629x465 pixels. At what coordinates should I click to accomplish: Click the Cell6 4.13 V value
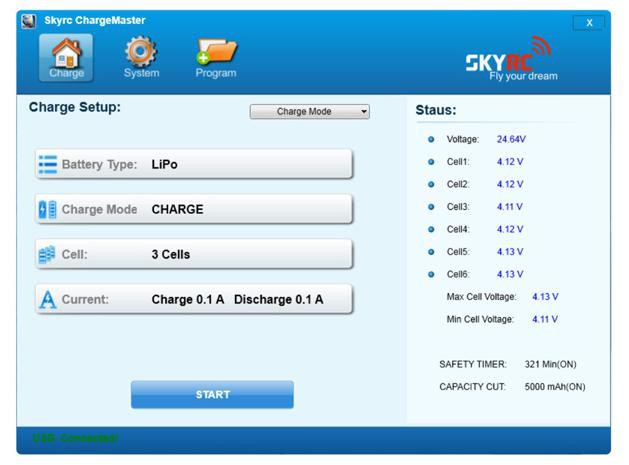pyautogui.click(x=510, y=274)
